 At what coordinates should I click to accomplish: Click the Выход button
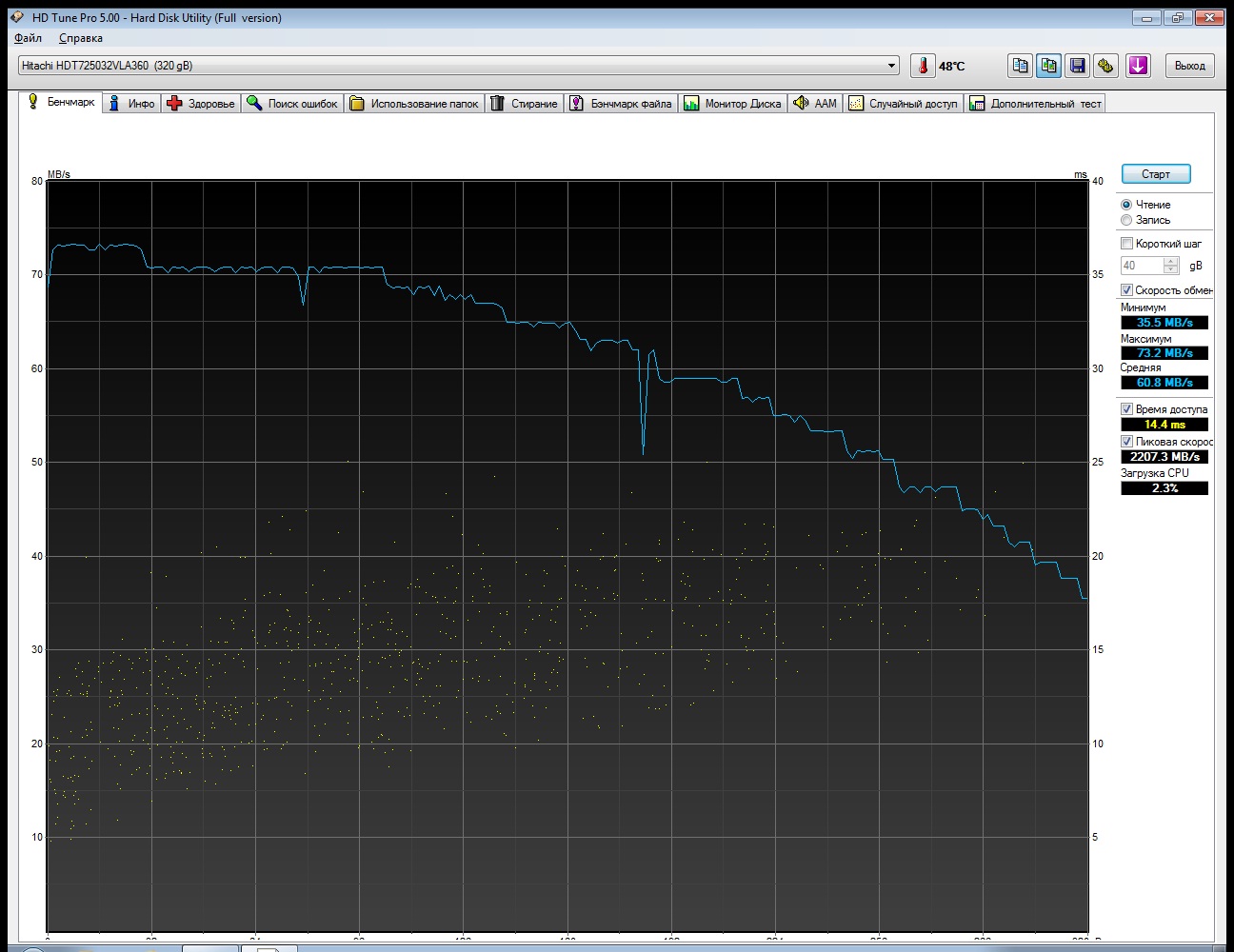point(1189,66)
